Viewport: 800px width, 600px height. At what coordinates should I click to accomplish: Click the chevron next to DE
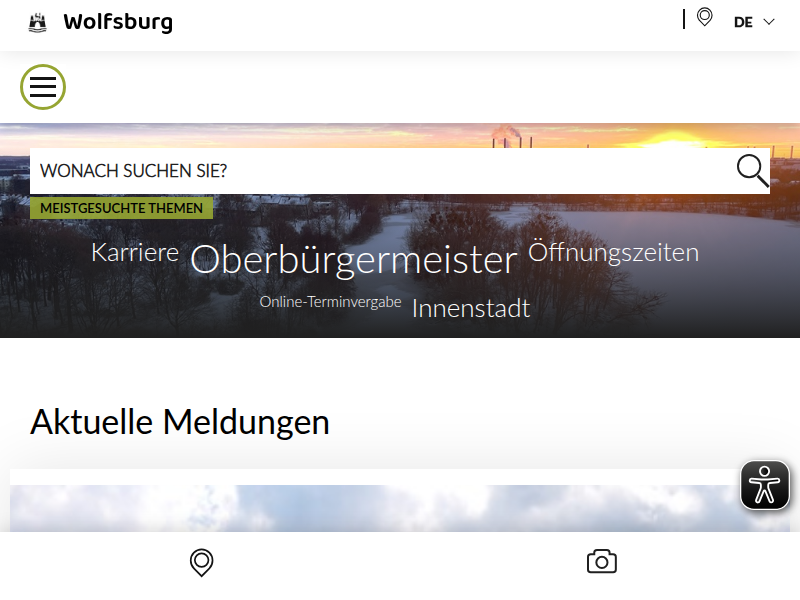[x=769, y=22]
